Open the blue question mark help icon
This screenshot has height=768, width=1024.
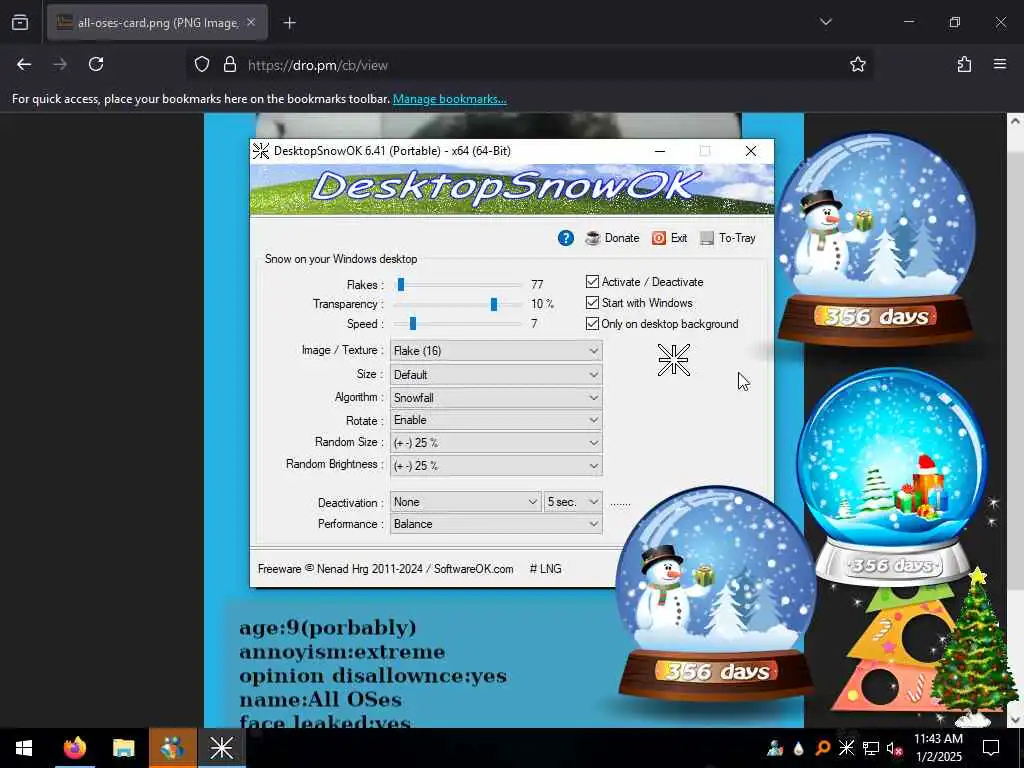tap(566, 238)
